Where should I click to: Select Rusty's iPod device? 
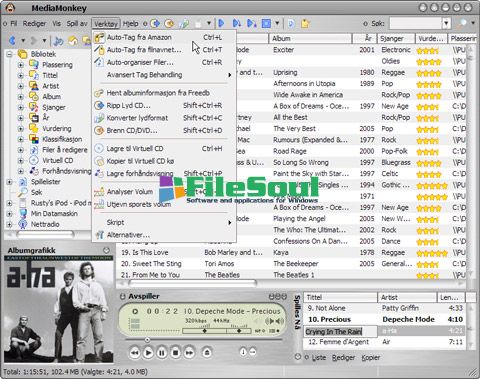tap(60, 203)
